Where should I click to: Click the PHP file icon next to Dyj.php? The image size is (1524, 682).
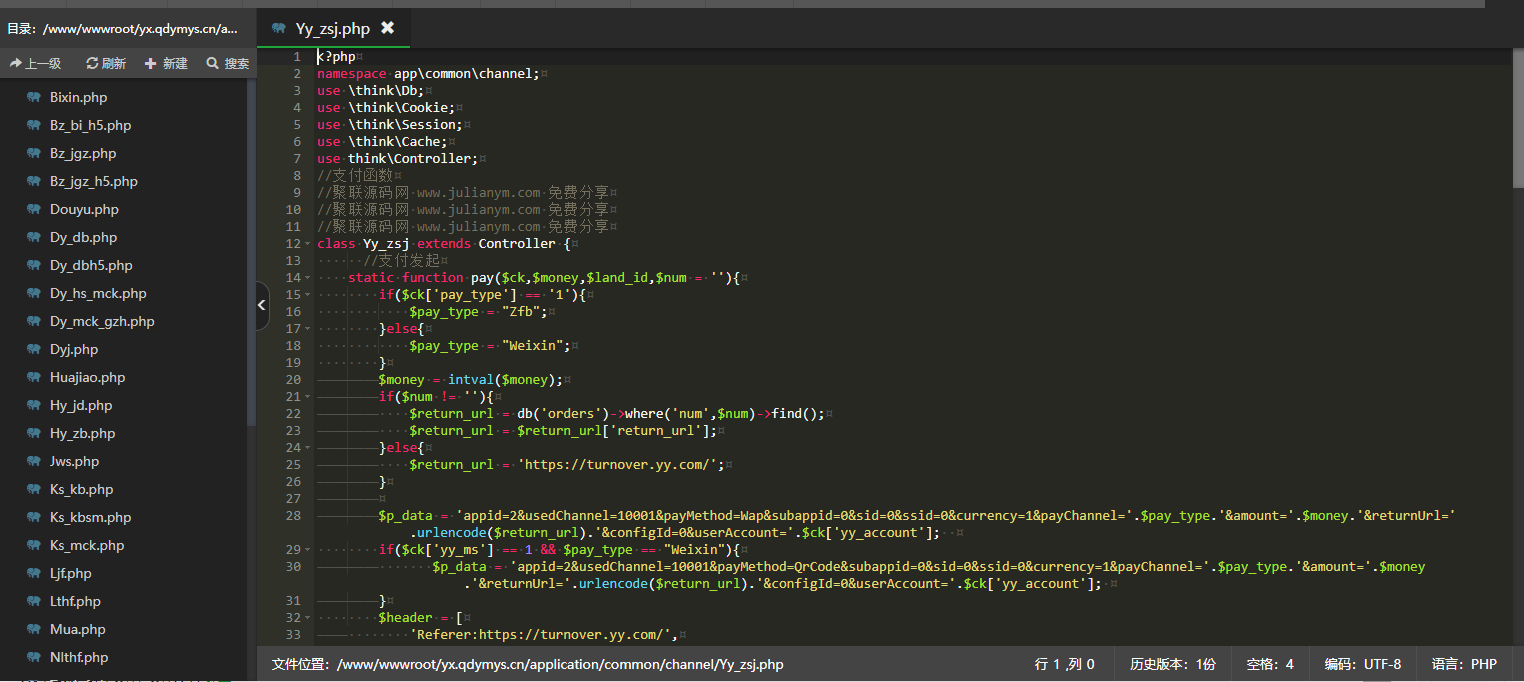pyautogui.click(x=33, y=349)
